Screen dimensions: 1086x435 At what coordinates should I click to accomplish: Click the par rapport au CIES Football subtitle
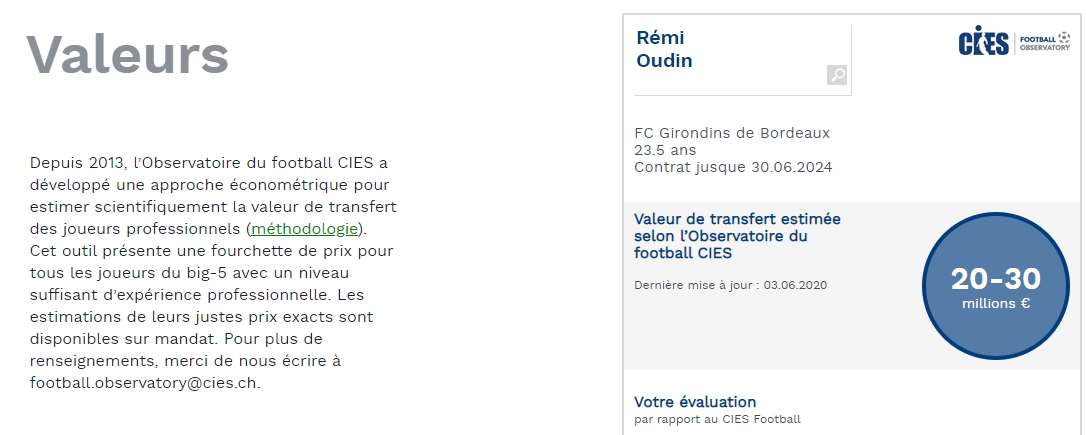tap(717, 419)
